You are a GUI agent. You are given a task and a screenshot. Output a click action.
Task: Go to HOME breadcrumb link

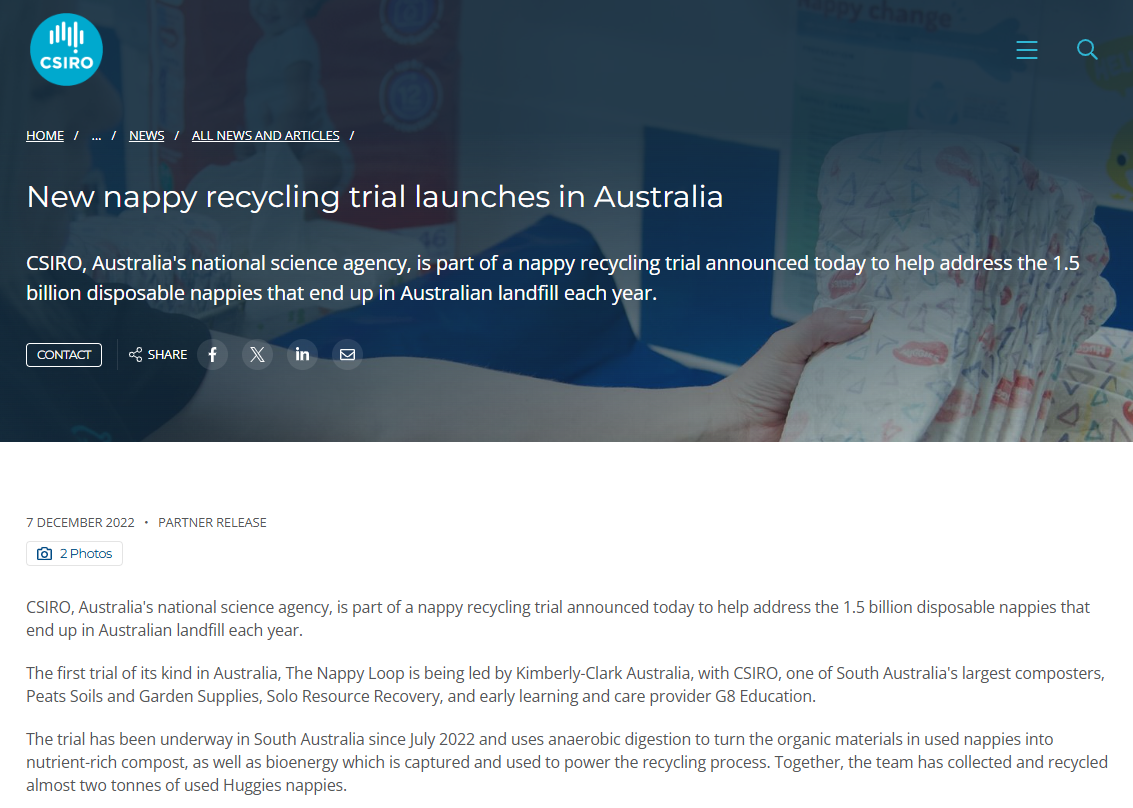45,136
